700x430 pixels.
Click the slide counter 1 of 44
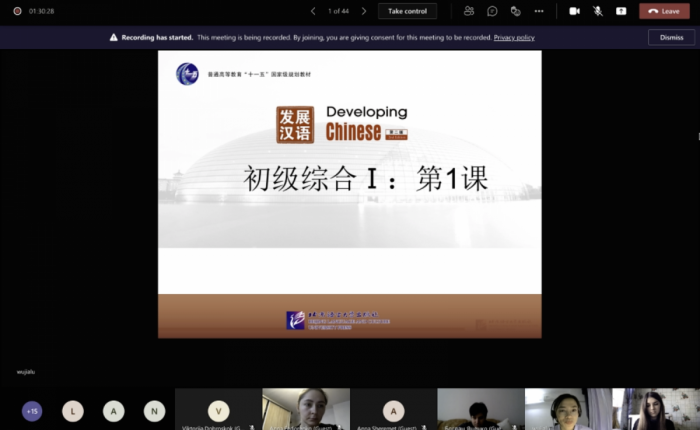coord(338,11)
